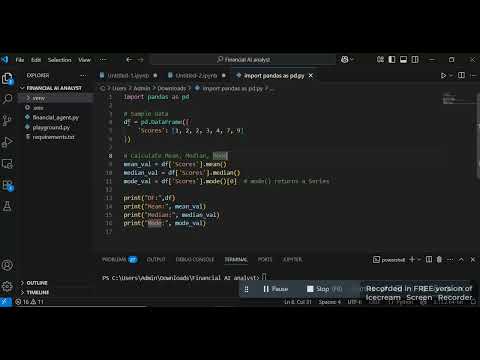Open the Copilot chat icon in title bar
Screen dimensions: 480x360
[x=345, y=59]
